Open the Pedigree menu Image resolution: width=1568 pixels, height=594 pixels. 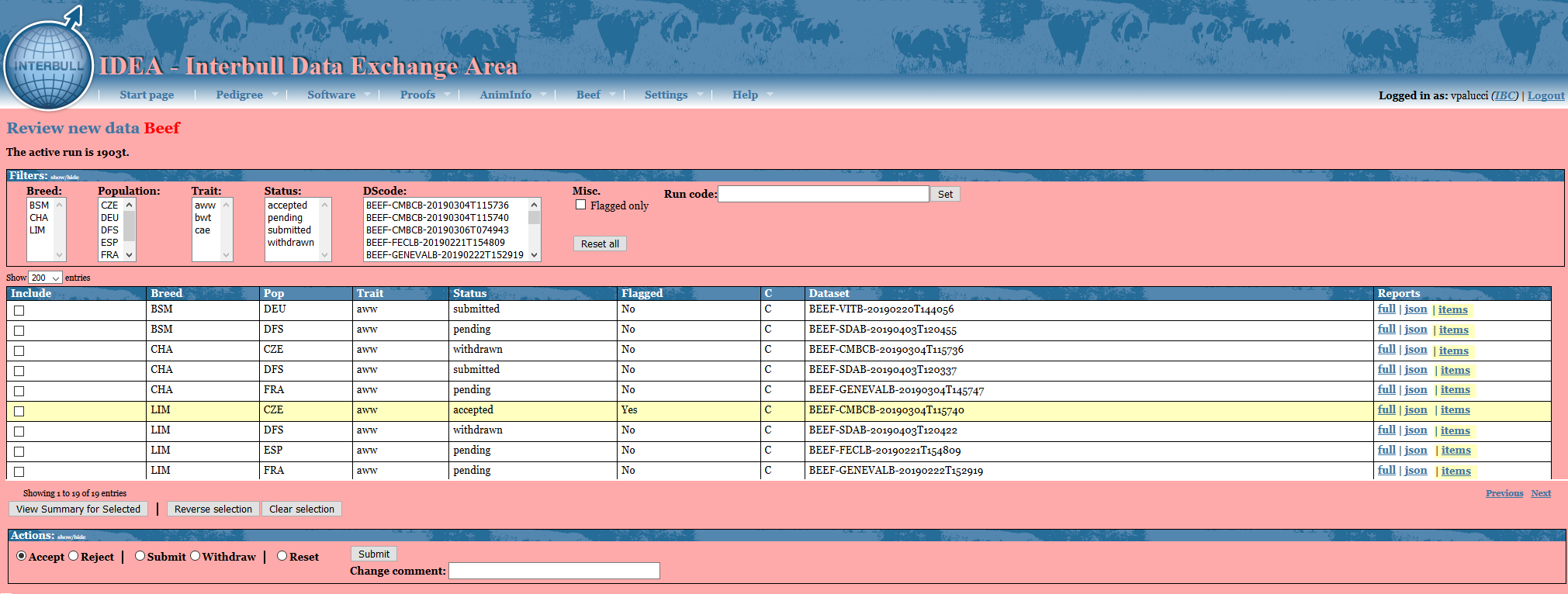(x=239, y=95)
